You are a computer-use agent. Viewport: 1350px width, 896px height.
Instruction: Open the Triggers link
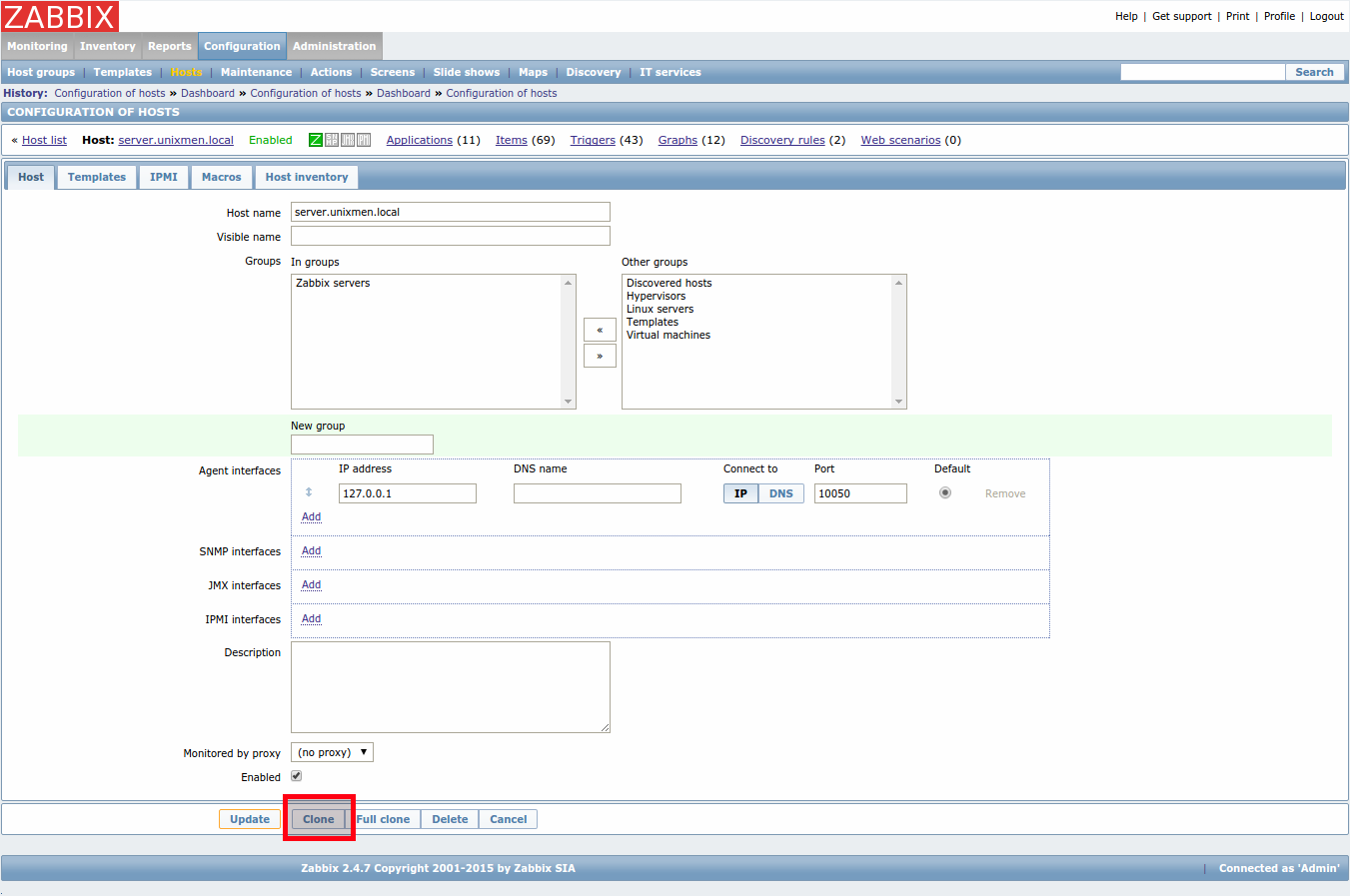click(x=593, y=140)
